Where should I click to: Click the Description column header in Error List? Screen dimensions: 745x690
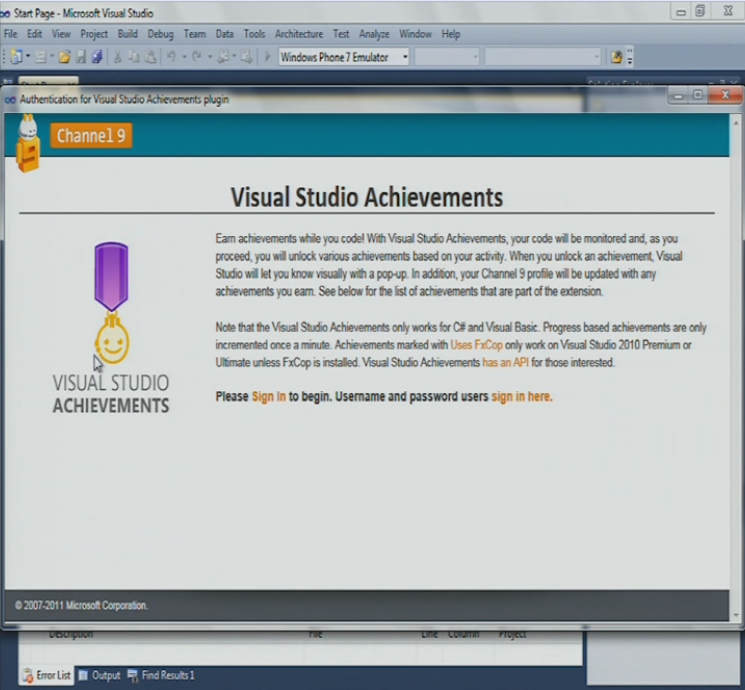pos(71,634)
